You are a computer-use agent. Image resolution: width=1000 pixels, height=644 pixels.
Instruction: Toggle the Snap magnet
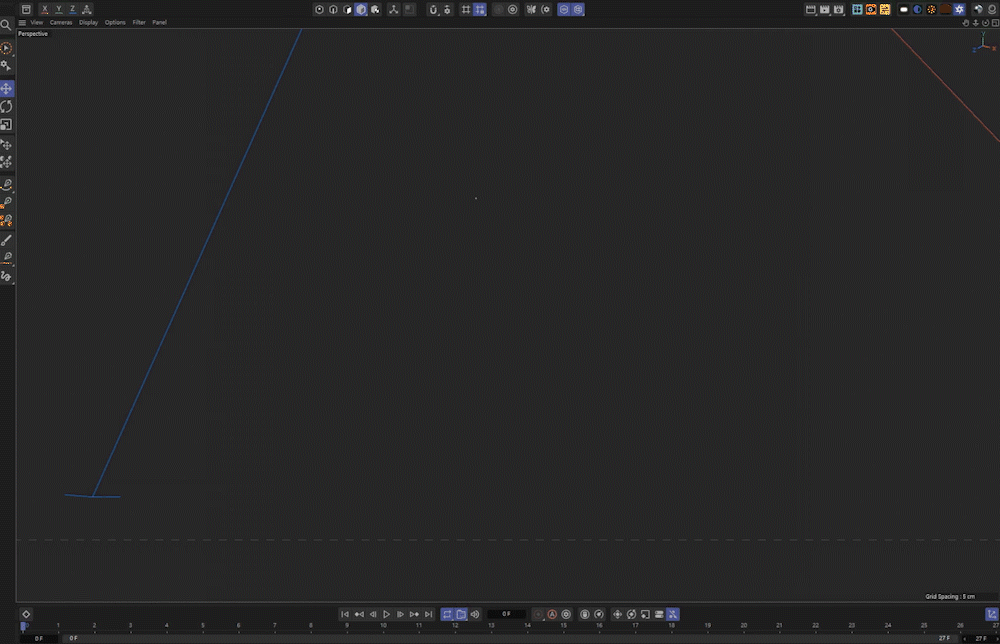pos(434,10)
